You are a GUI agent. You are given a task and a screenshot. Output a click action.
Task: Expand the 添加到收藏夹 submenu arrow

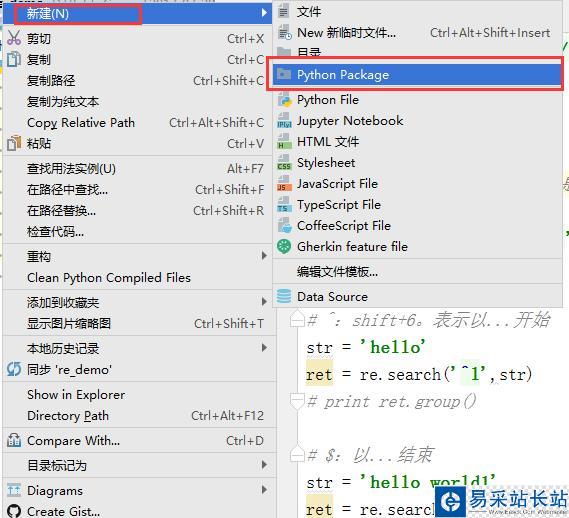tap(264, 302)
